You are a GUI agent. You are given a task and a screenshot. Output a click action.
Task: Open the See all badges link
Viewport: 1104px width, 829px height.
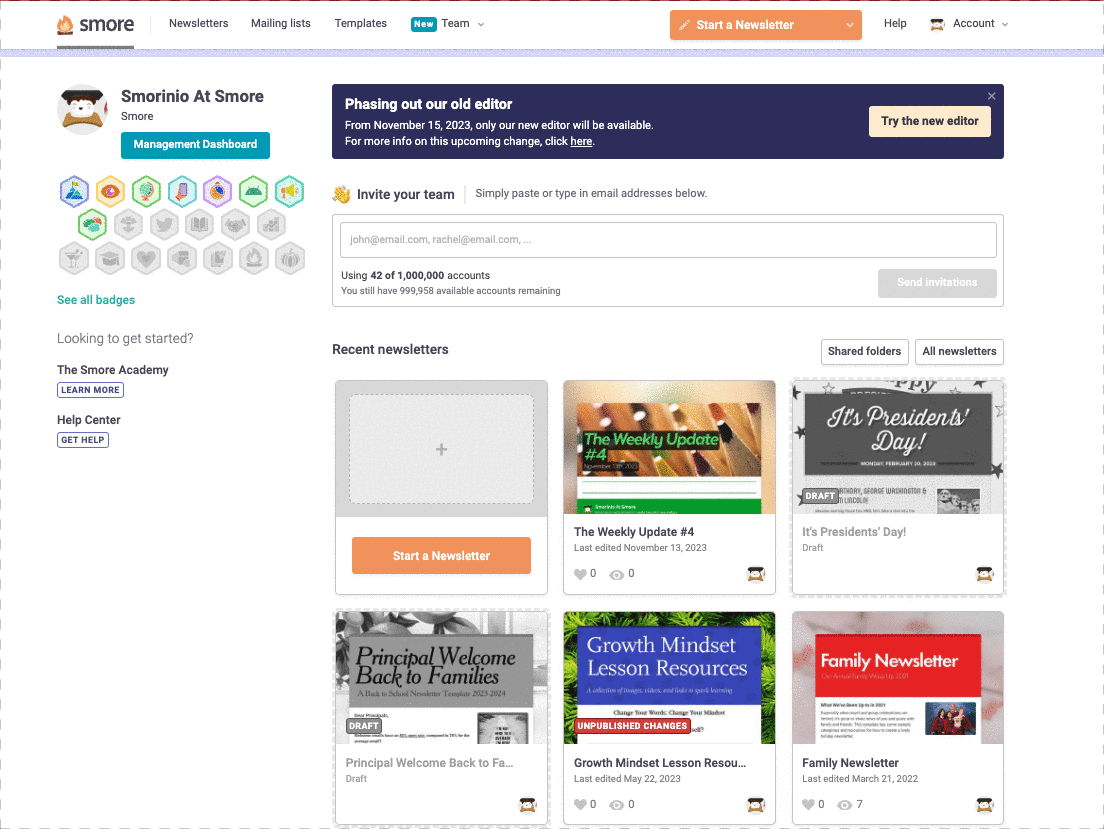pyautogui.click(x=96, y=300)
